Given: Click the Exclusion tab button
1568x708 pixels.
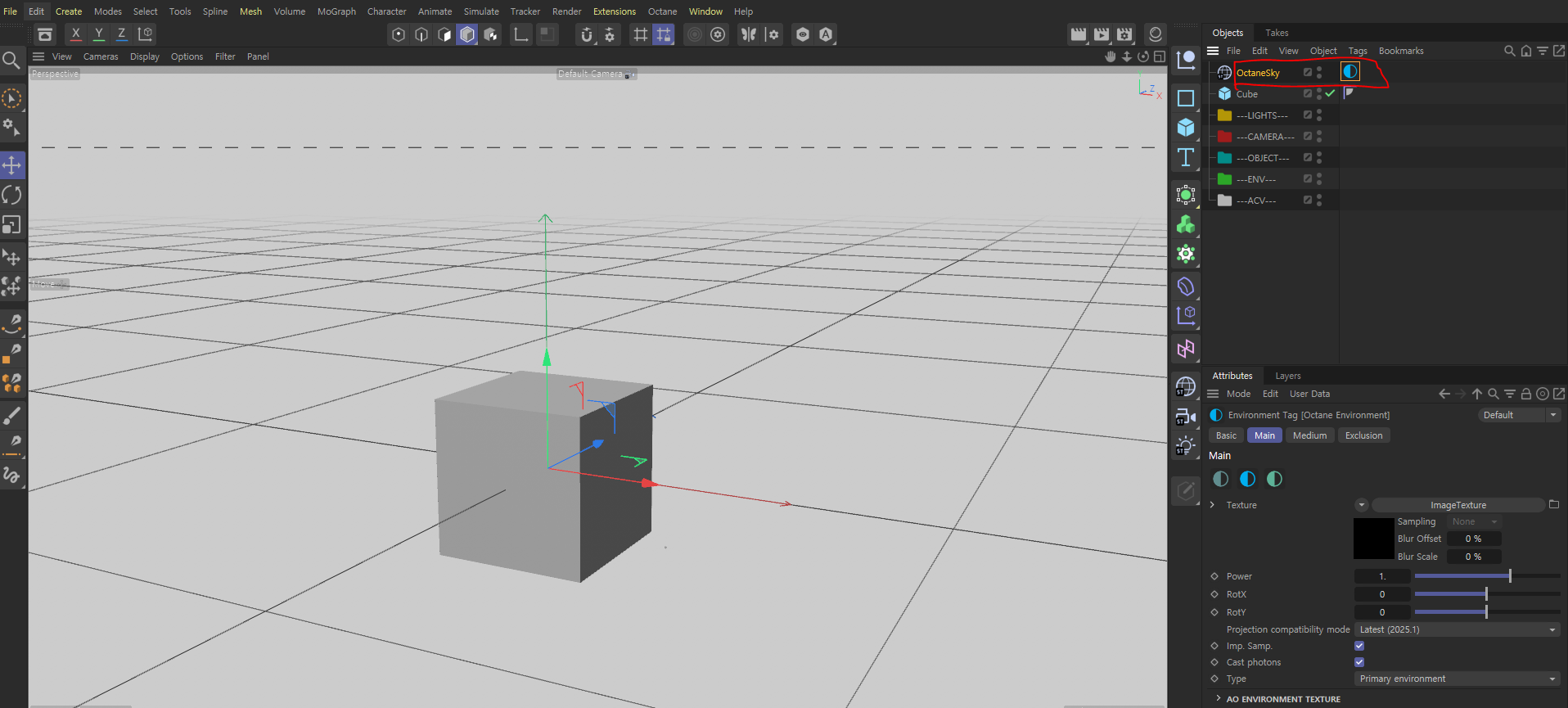Looking at the screenshot, I should point(1363,435).
